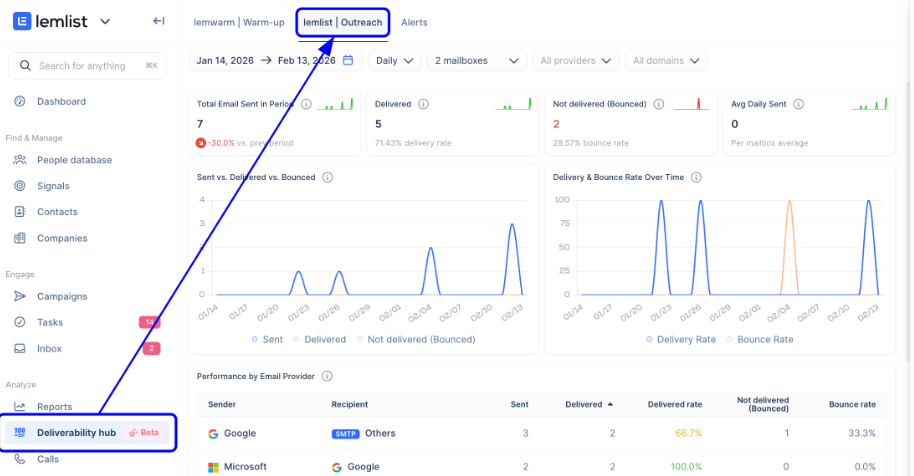Click the 66.7% delivered rate cell

[x=688, y=433]
